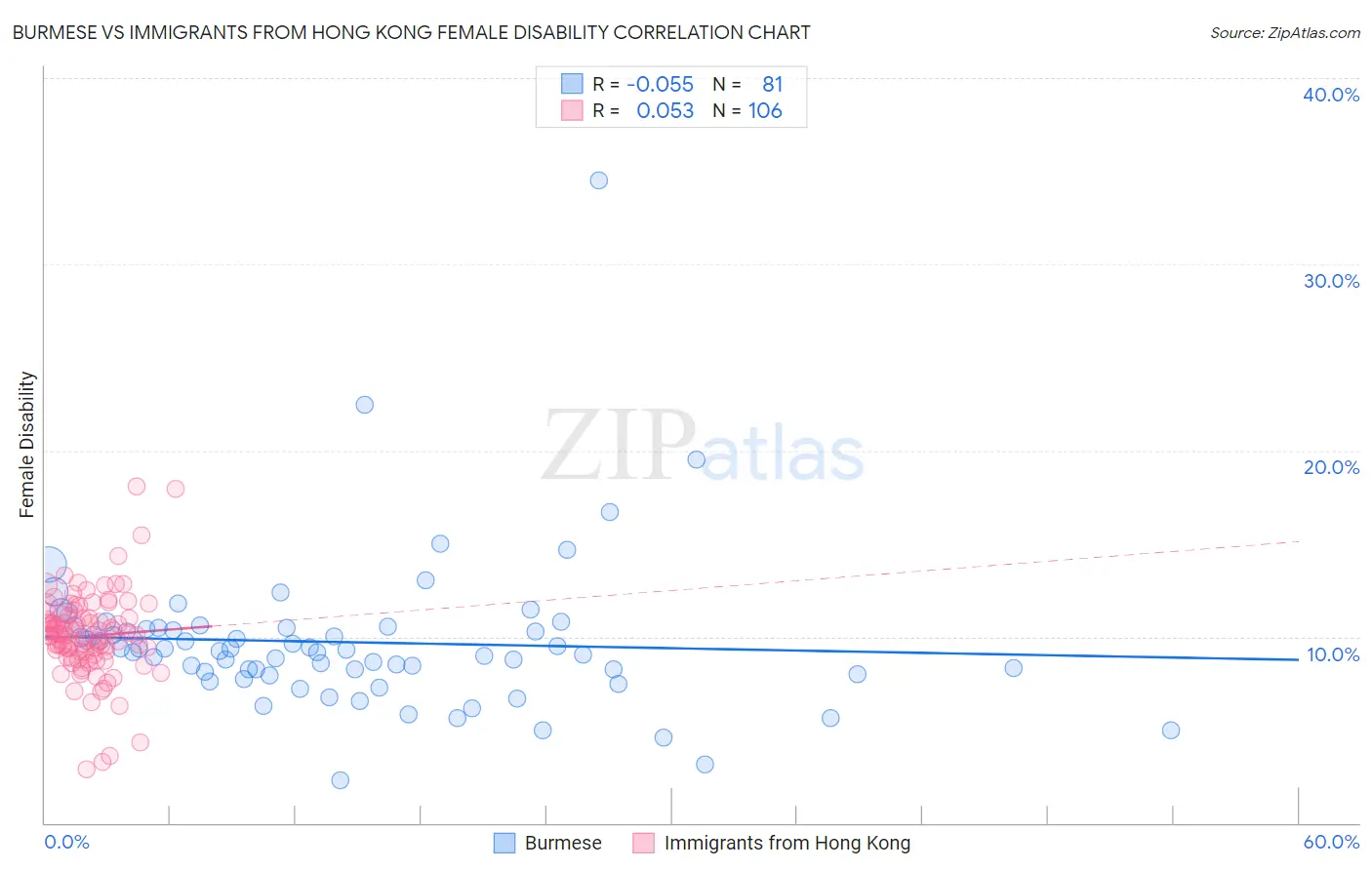Click the 20.0% y-axis label
1372x870 pixels.
1331,467
